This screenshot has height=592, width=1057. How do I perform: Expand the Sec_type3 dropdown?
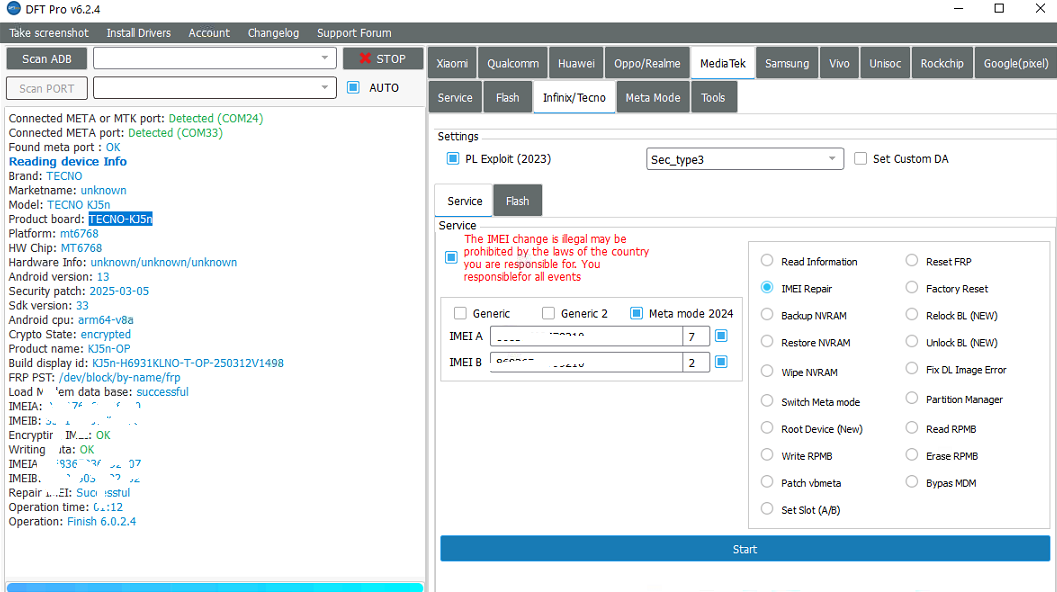(x=744, y=159)
